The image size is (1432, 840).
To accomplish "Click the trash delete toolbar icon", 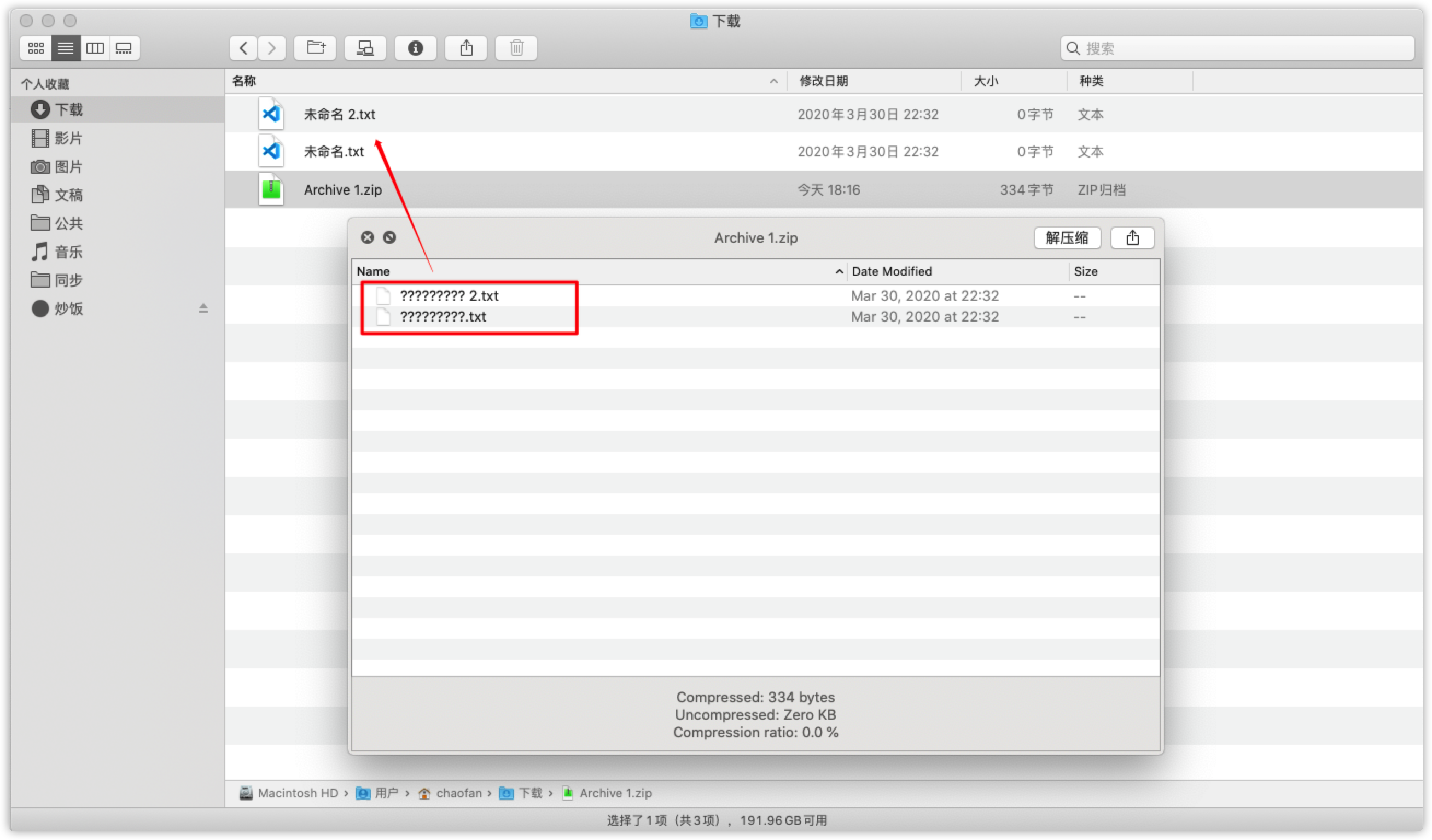I will (516, 48).
